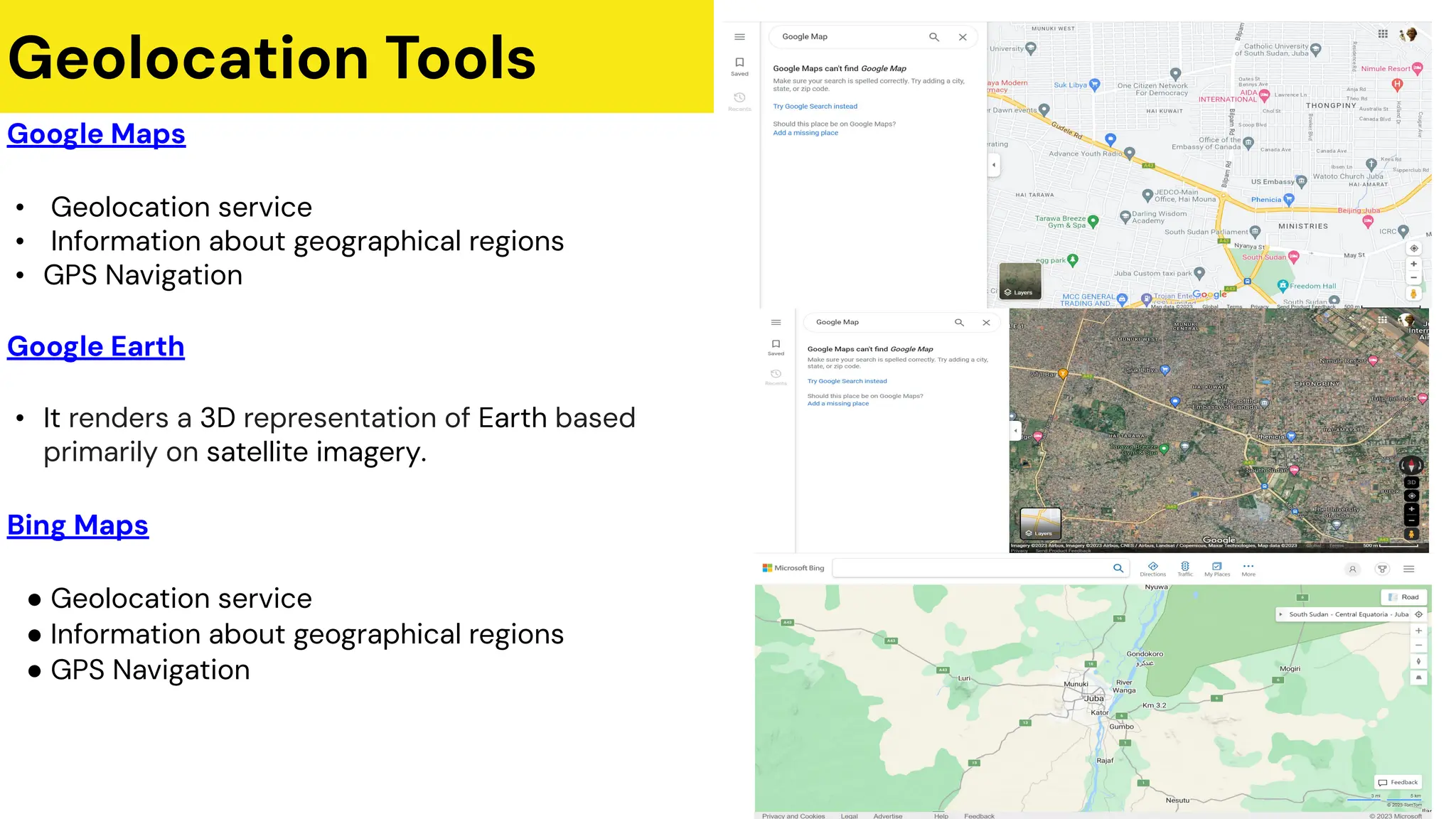Image resolution: width=1456 pixels, height=819 pixels.
Task: Open My Places in Bing Maps
Action: [1216, 569]
